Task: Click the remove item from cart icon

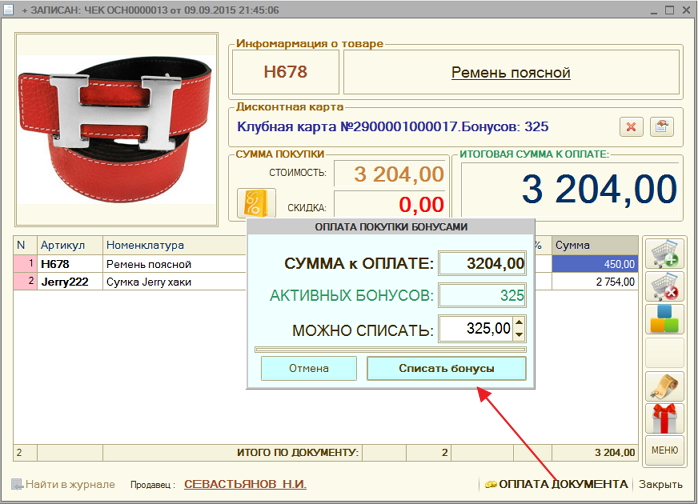Action: [x=664, y=287]
